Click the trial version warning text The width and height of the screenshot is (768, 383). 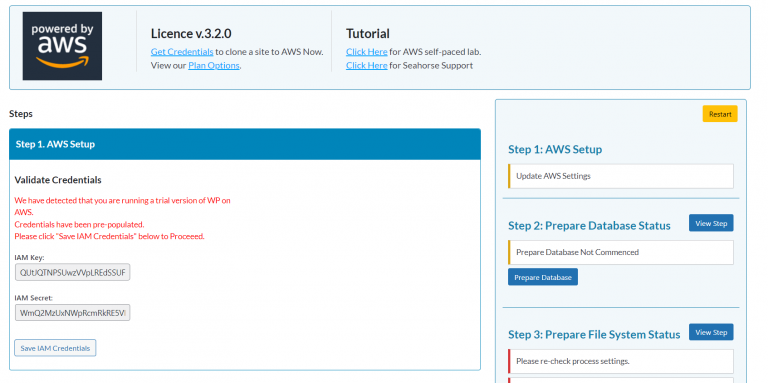(122, 218)
